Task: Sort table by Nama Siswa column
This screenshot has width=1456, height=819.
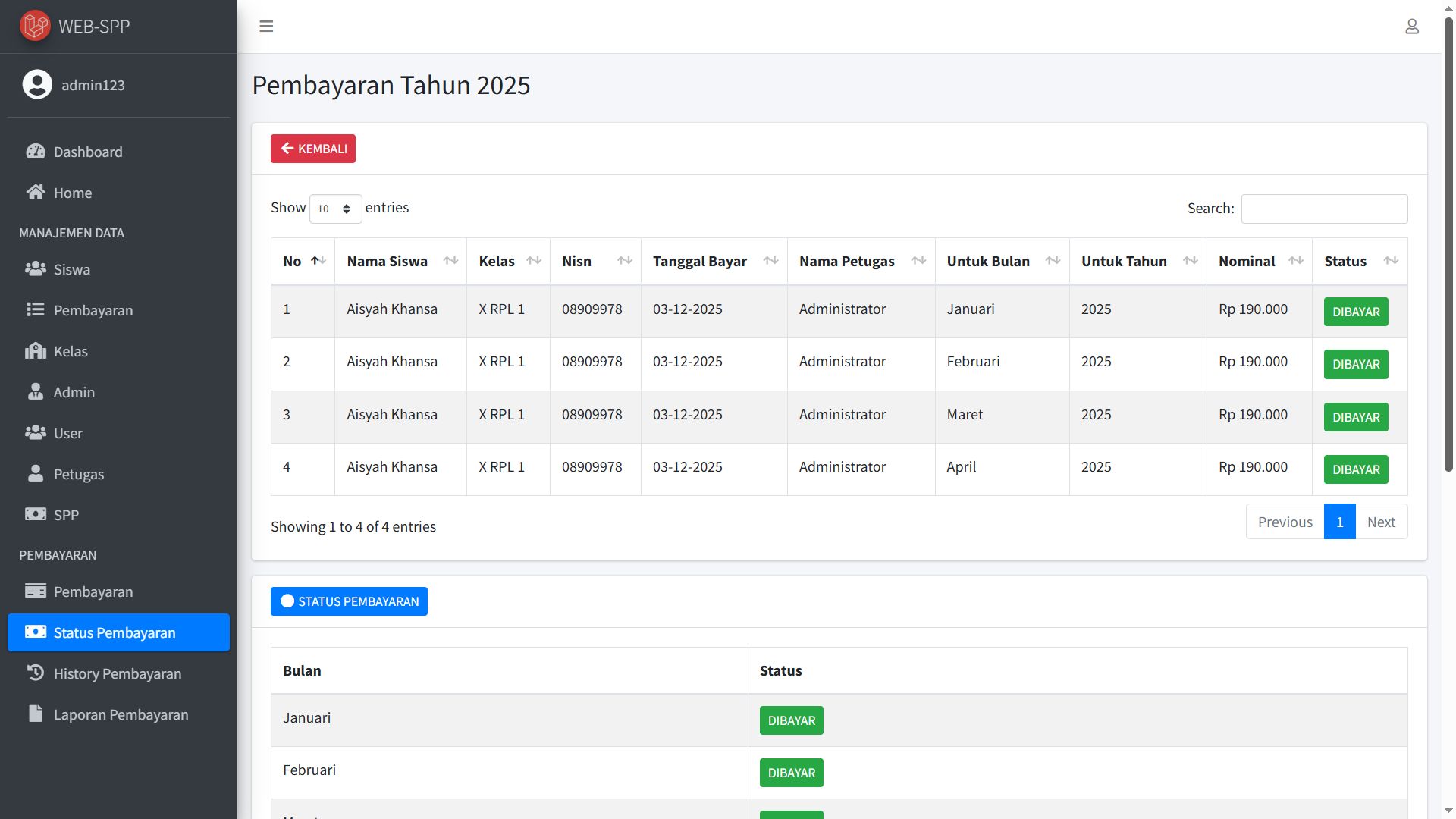Action: tap(400, 261)
